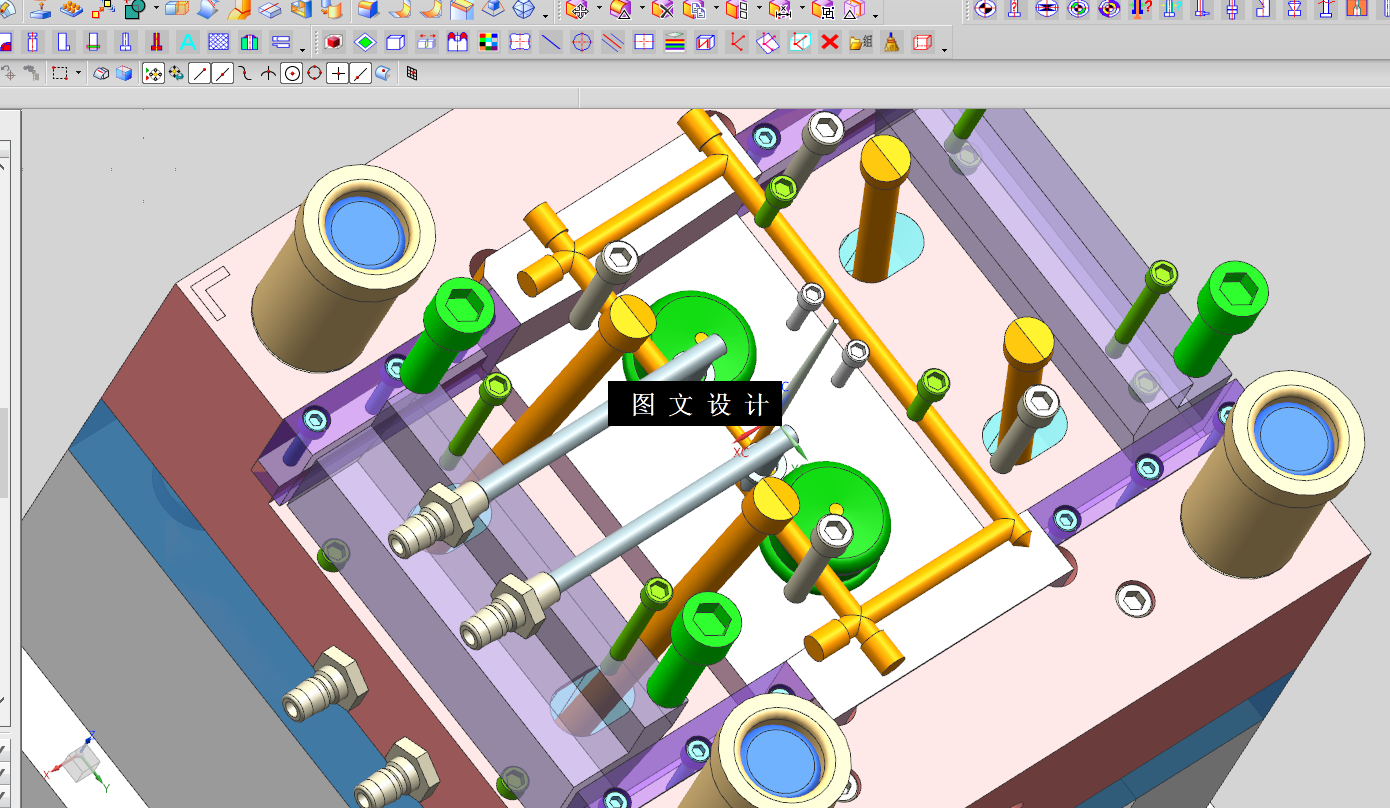Click the black dotted grid icon

tap(411, 73)
